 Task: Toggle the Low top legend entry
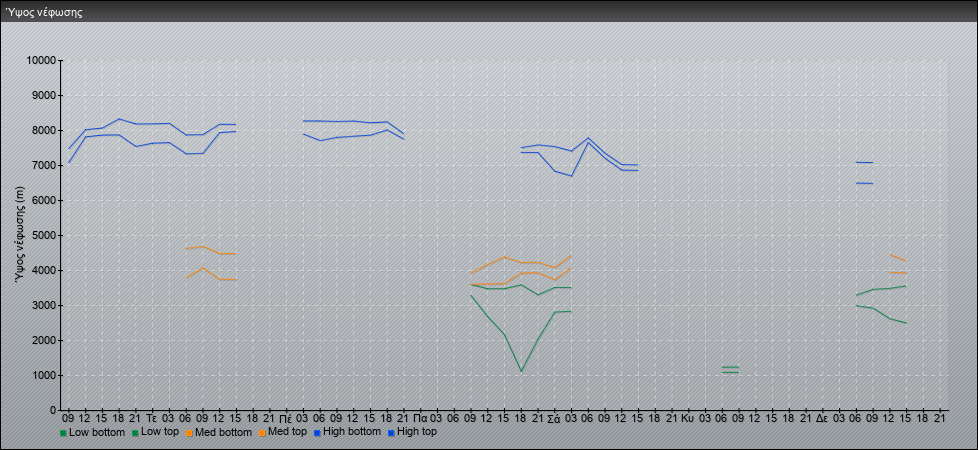pos(155,432)
